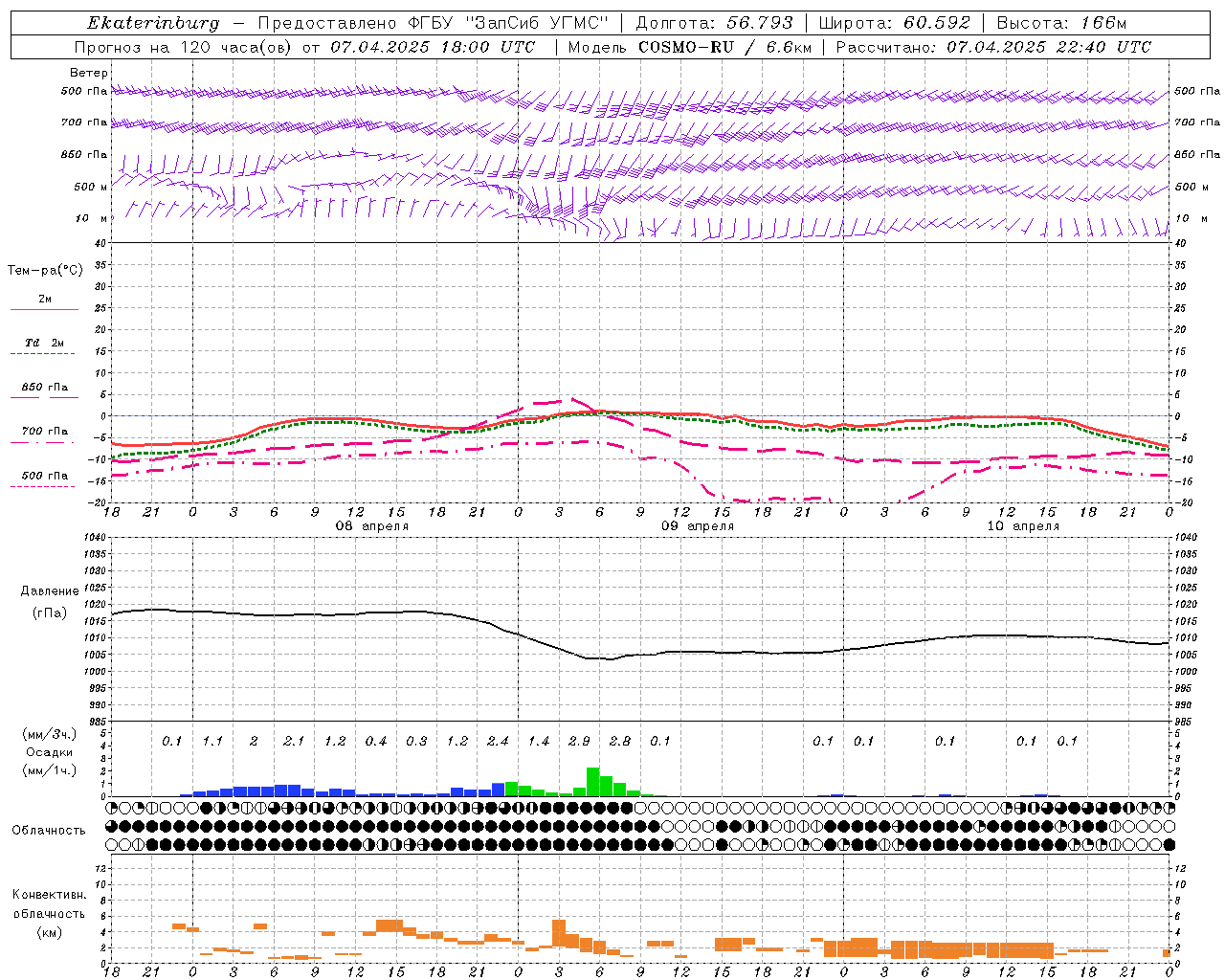Viewport: 1225px width, 980px height.
Task: Click the 'Осадки' precipitation label
Action: 50,752
